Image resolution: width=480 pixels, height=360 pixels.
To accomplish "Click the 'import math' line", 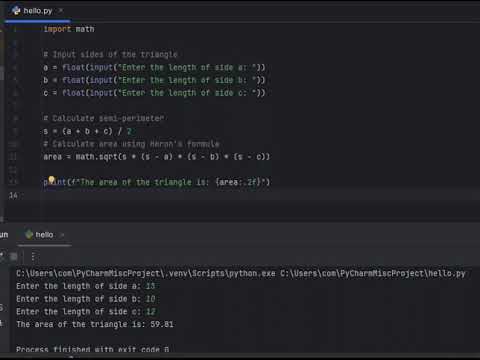I will point(69,29).
